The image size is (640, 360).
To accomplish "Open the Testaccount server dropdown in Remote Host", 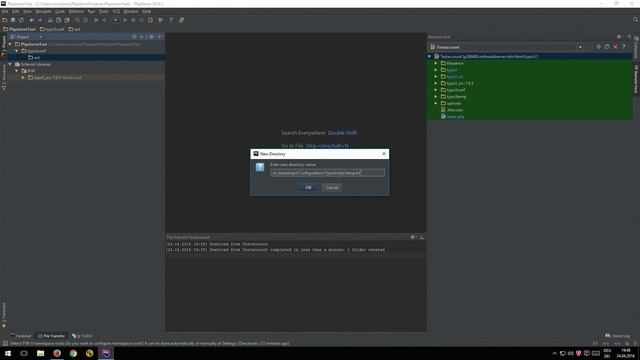I will 580,47.
